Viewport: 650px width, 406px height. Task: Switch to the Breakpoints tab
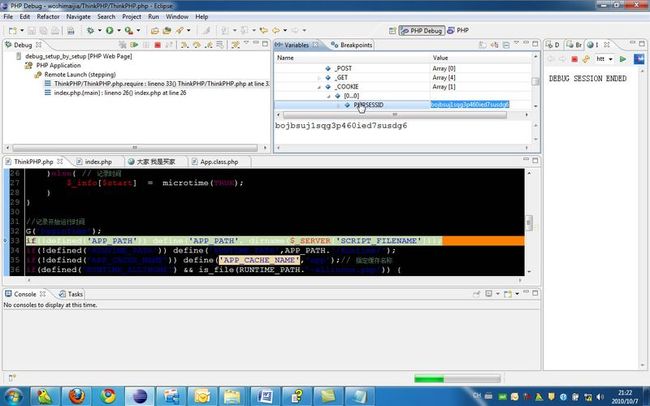point(352,45)
